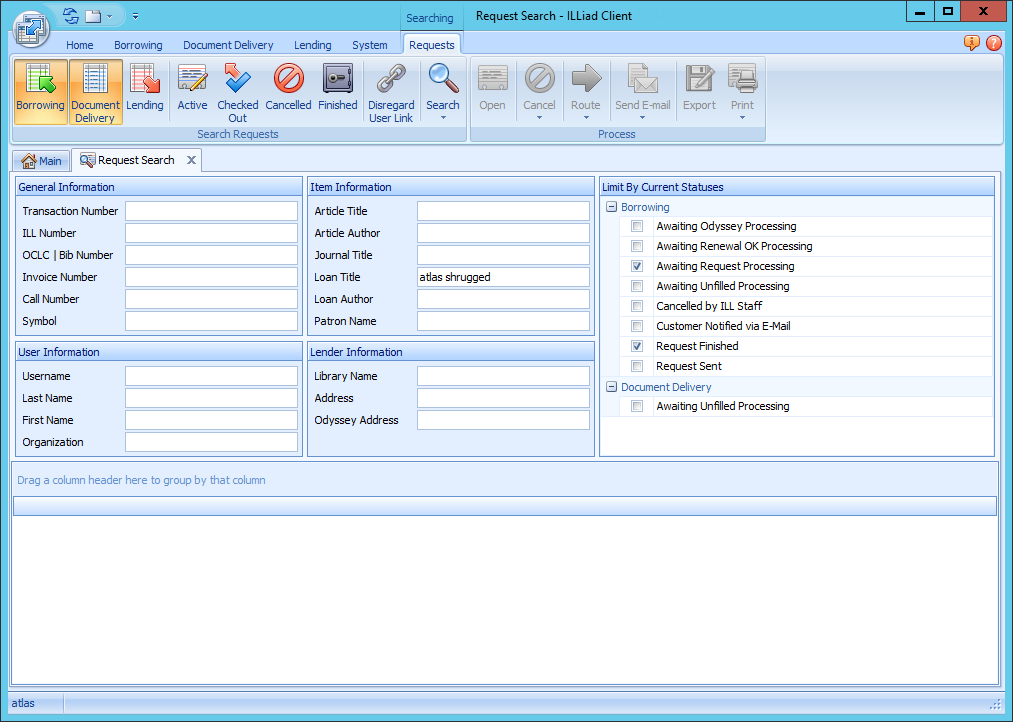The height and width of the screenshot is (722, 1013).
Task: Enable the Awaiting Odyssey Processing checkbox
Action: point(637,226)
